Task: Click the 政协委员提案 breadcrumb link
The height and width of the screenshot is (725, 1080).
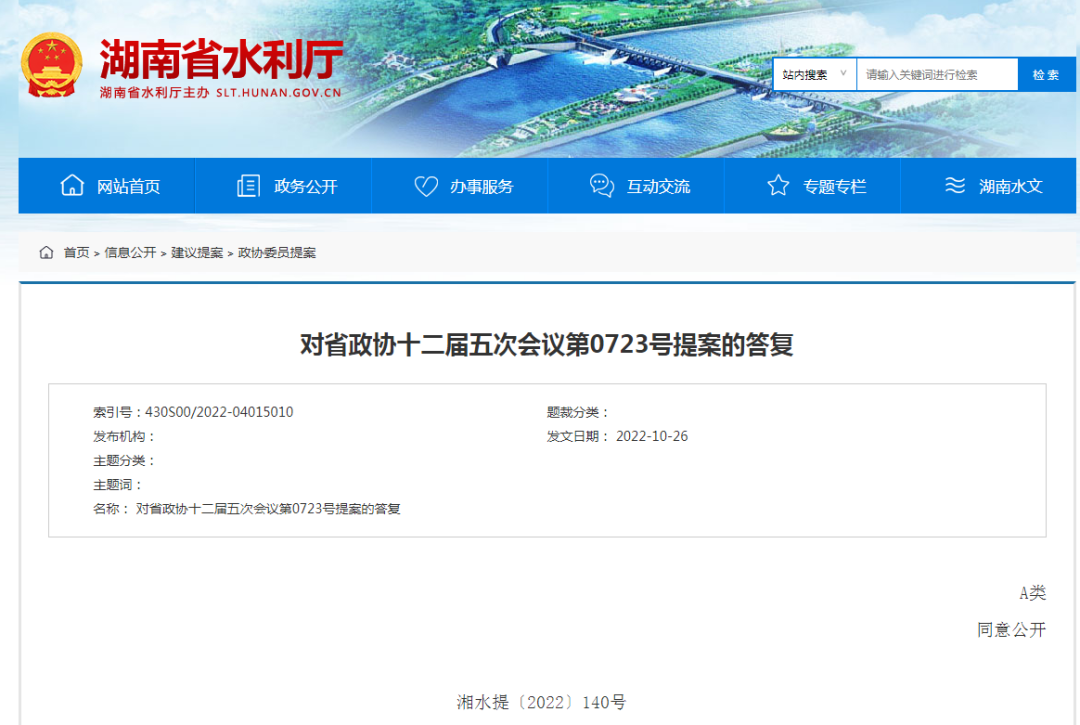Action: pos(277,253)
